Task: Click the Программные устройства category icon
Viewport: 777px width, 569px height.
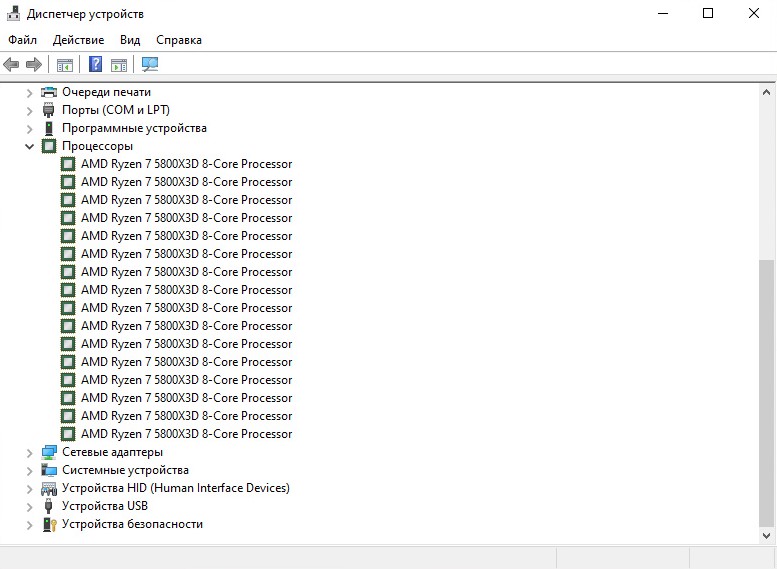Action: [49, 128]
